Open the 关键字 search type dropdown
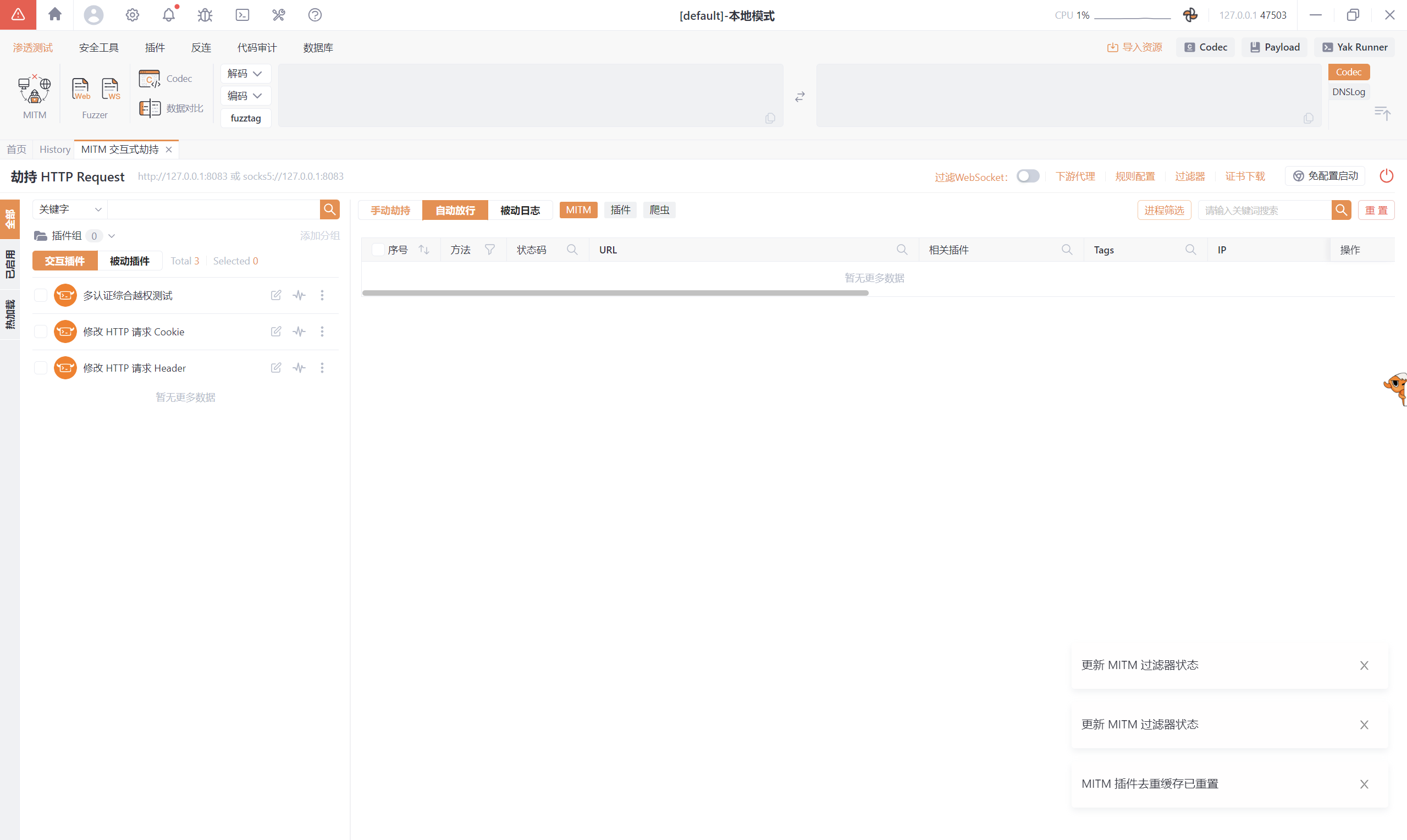 tap(70, 209)
